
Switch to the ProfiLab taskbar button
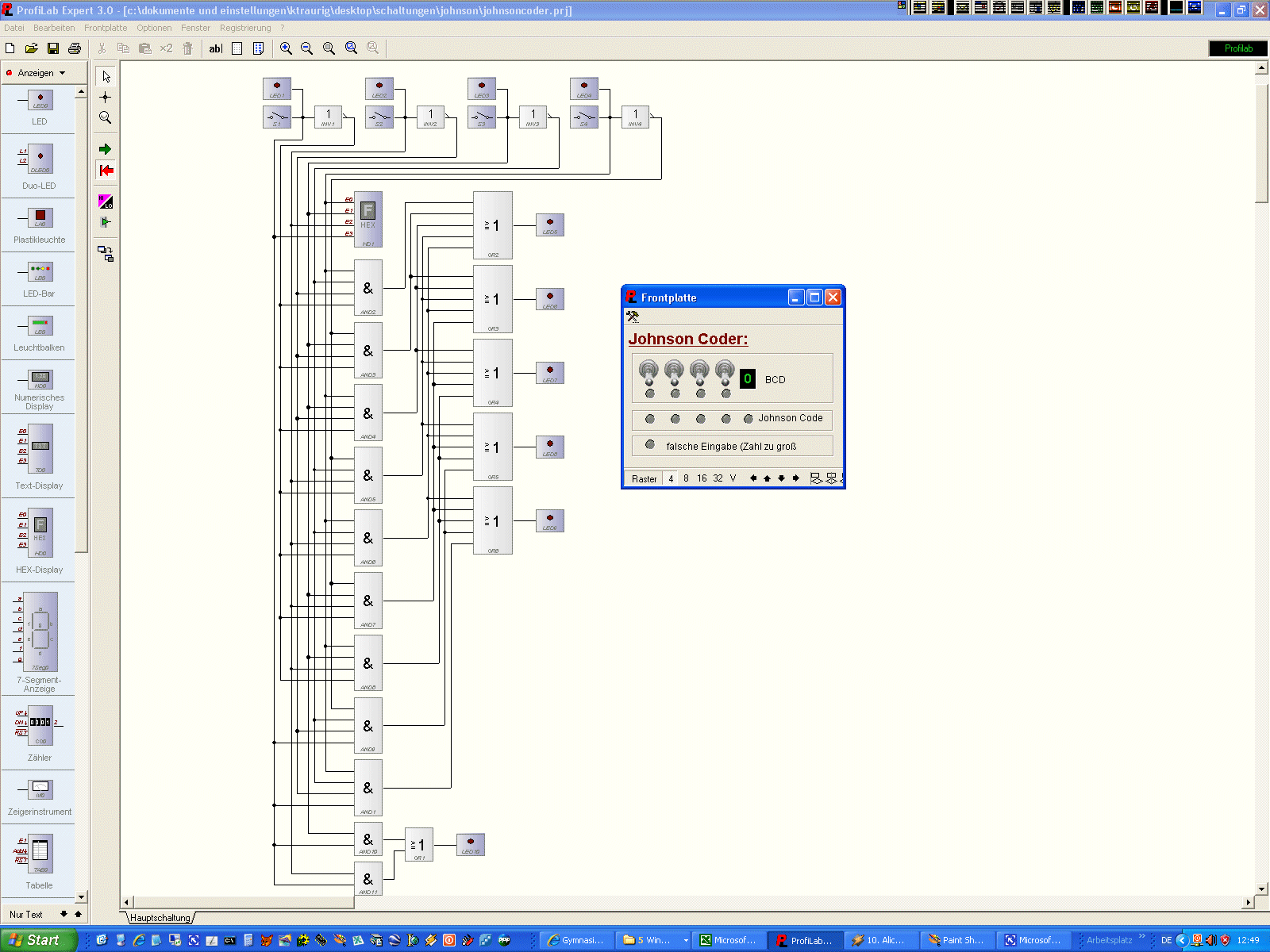(804, 940)
